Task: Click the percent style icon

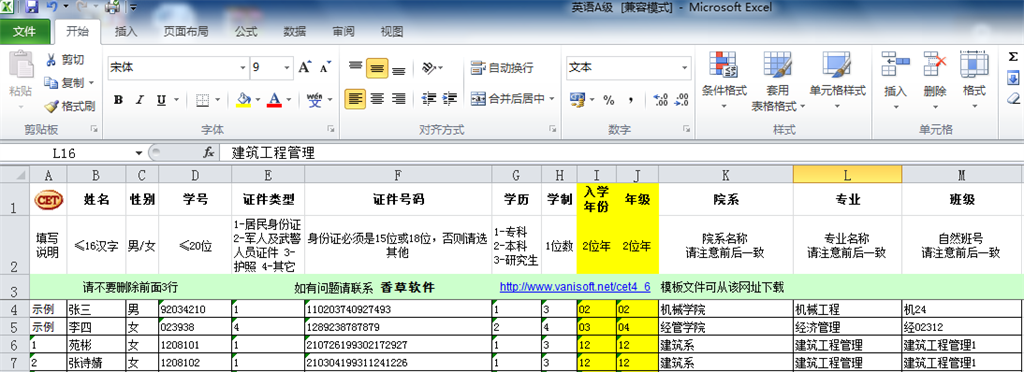Action: click(609, 99)
